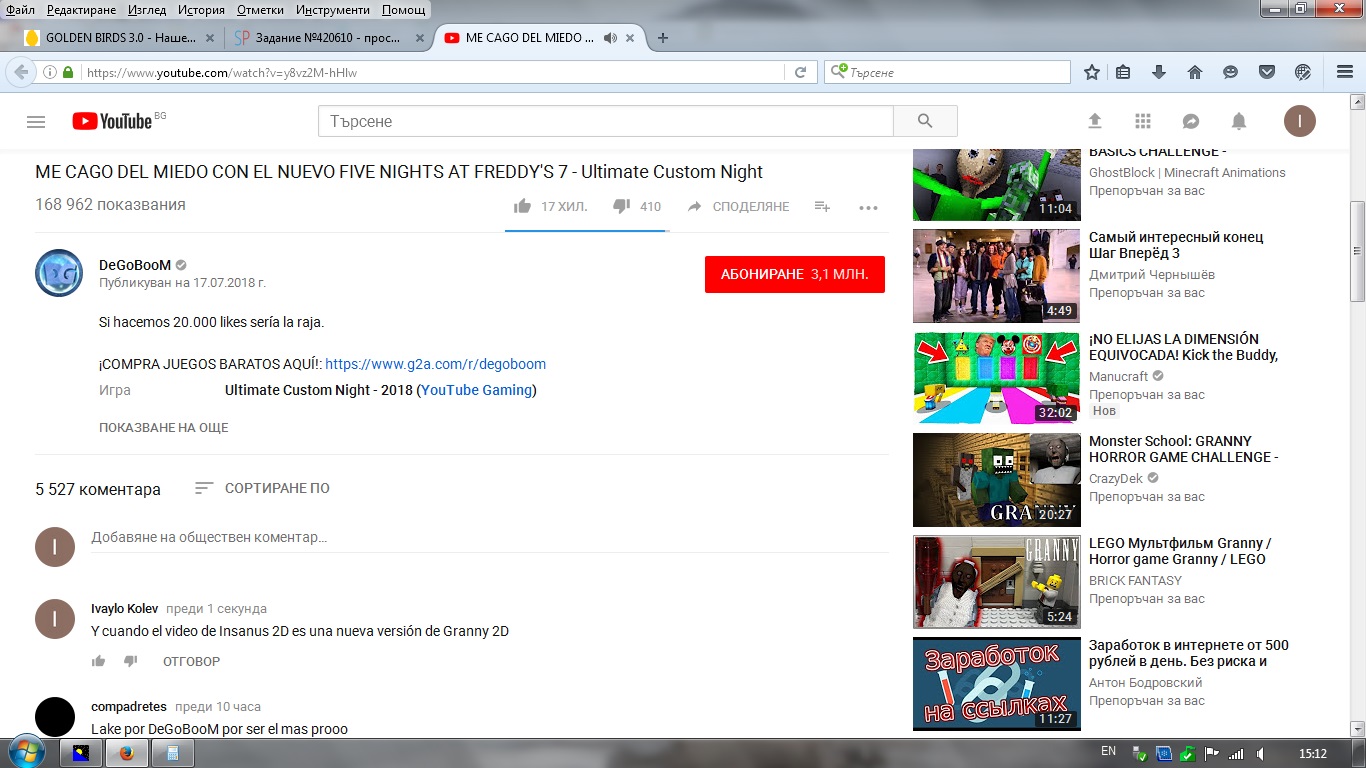Screen dimensions: 1366x768
Task: Open the g2a.com degoboom link
Action: point(435,364)
